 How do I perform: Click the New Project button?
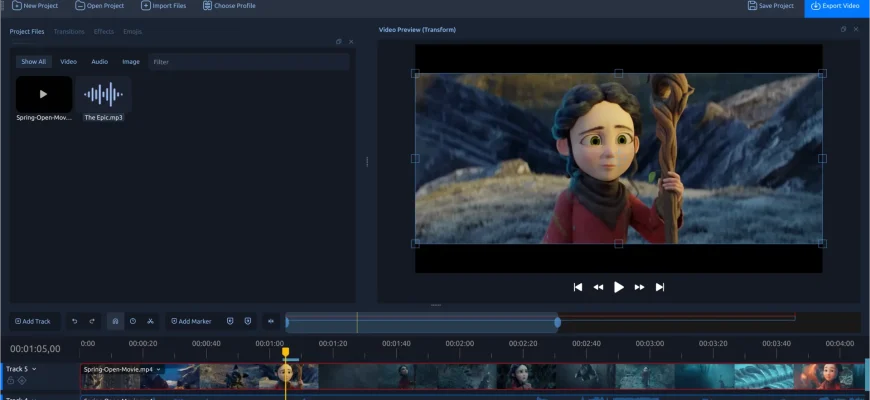(x=35, y=6)
